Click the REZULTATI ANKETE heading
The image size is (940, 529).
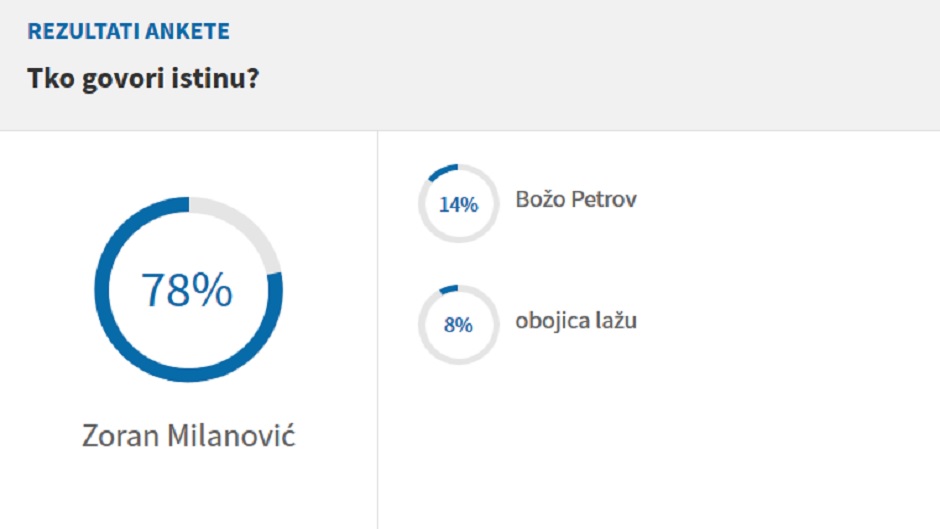(x=128, y=32)
